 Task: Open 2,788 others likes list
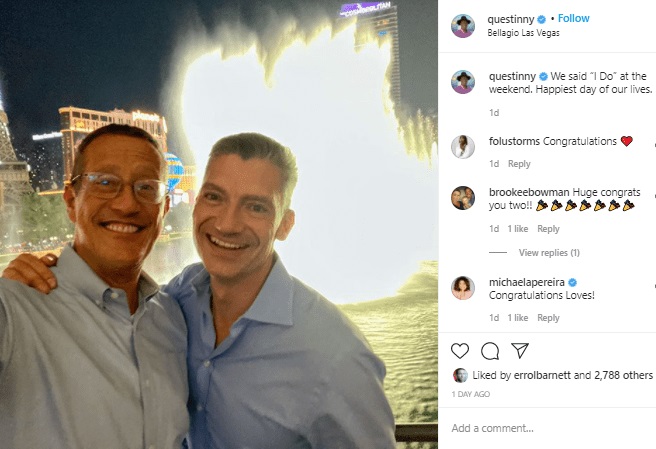[x=623, y=375]
